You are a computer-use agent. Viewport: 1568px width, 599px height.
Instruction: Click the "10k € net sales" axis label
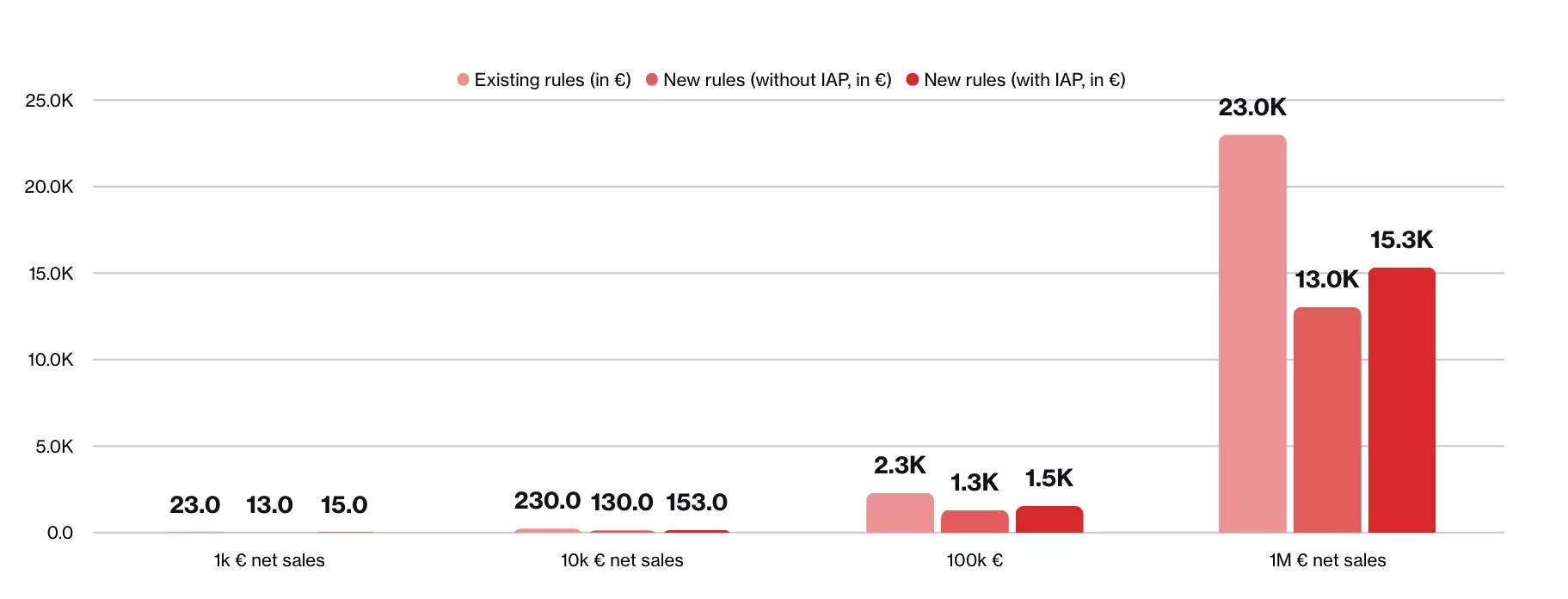[622, 560]
